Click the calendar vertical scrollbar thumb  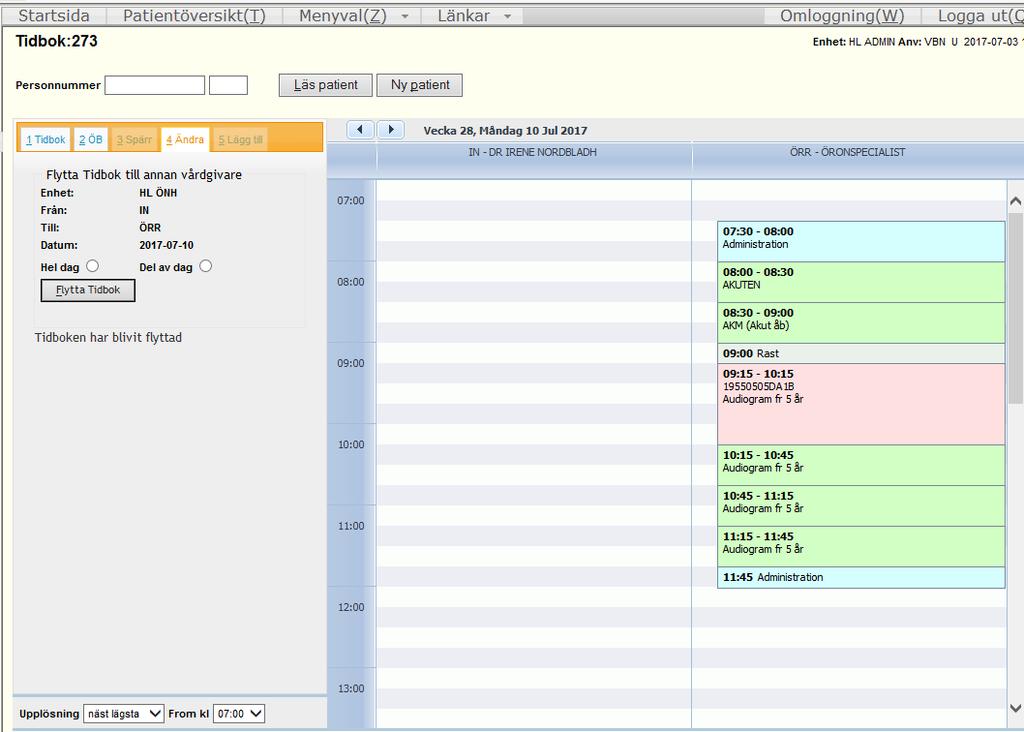[1016, 308]
